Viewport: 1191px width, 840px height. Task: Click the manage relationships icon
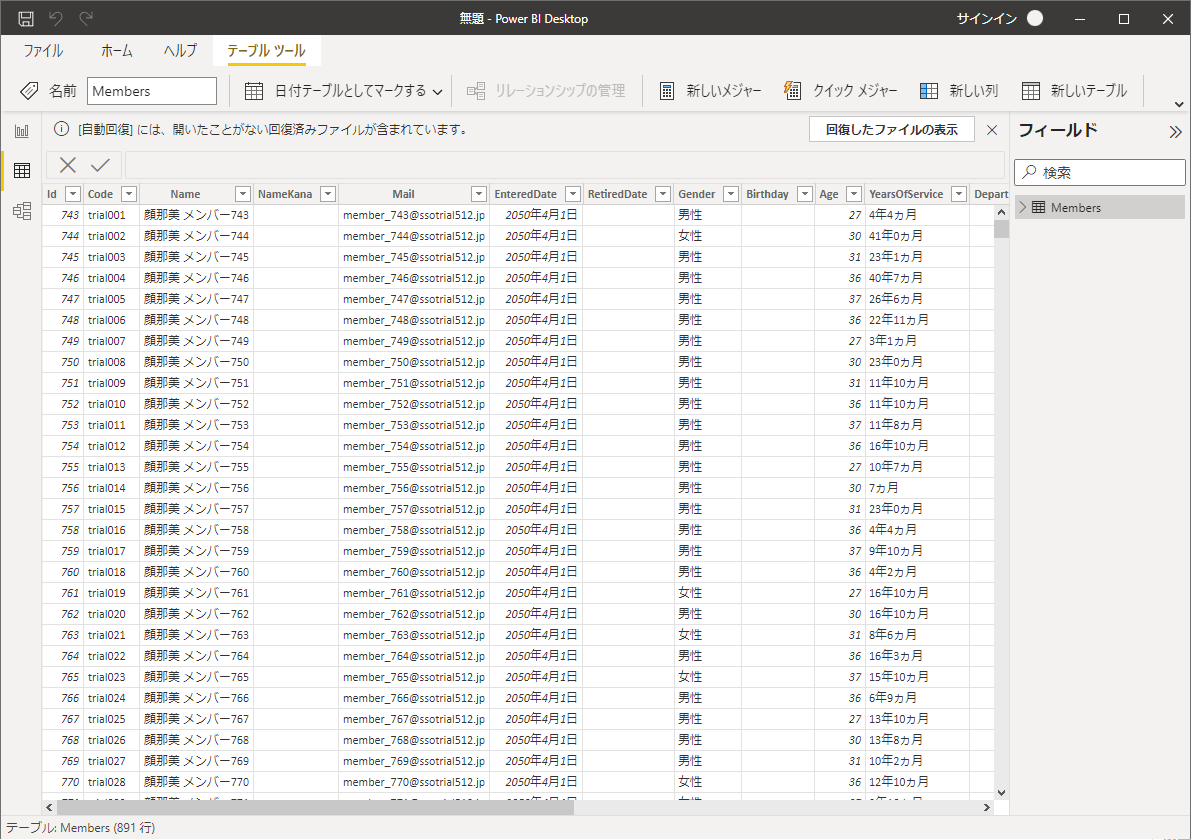coord(476,91)
